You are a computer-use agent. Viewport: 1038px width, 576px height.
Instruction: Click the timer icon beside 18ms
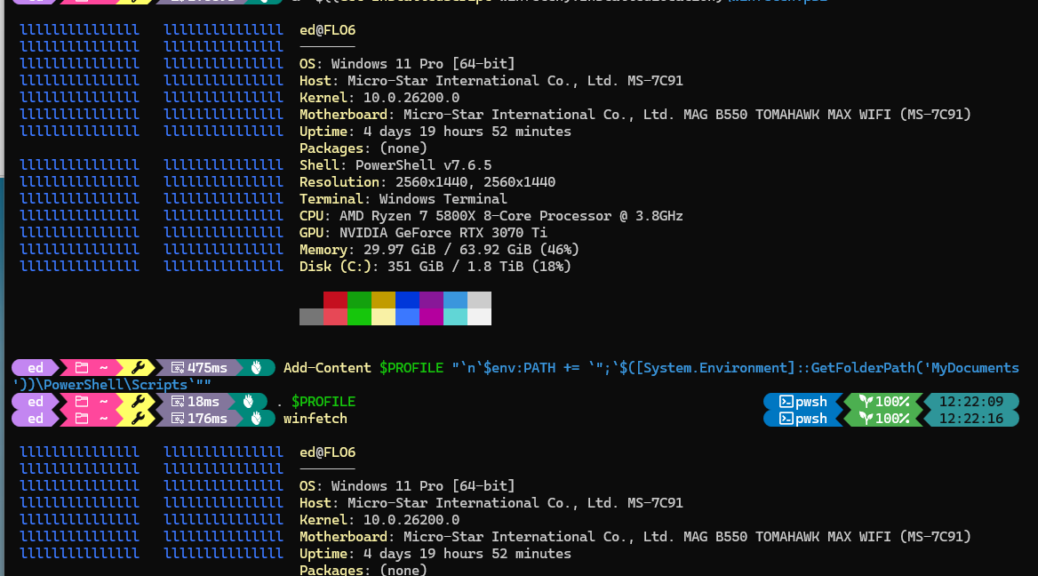point(177,402)
